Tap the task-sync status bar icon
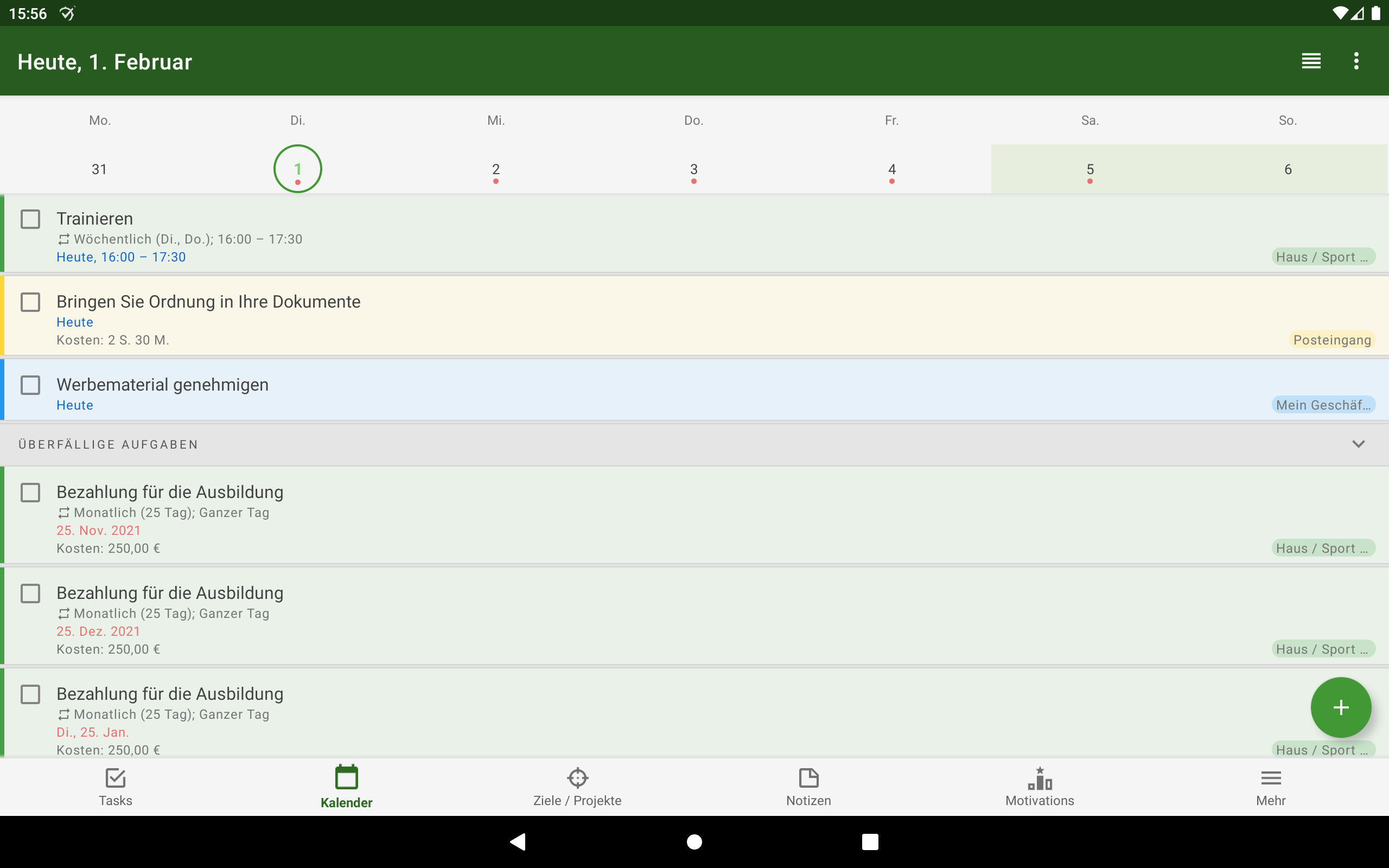This screenshot has height=868, width=1389. click(67, 13)
